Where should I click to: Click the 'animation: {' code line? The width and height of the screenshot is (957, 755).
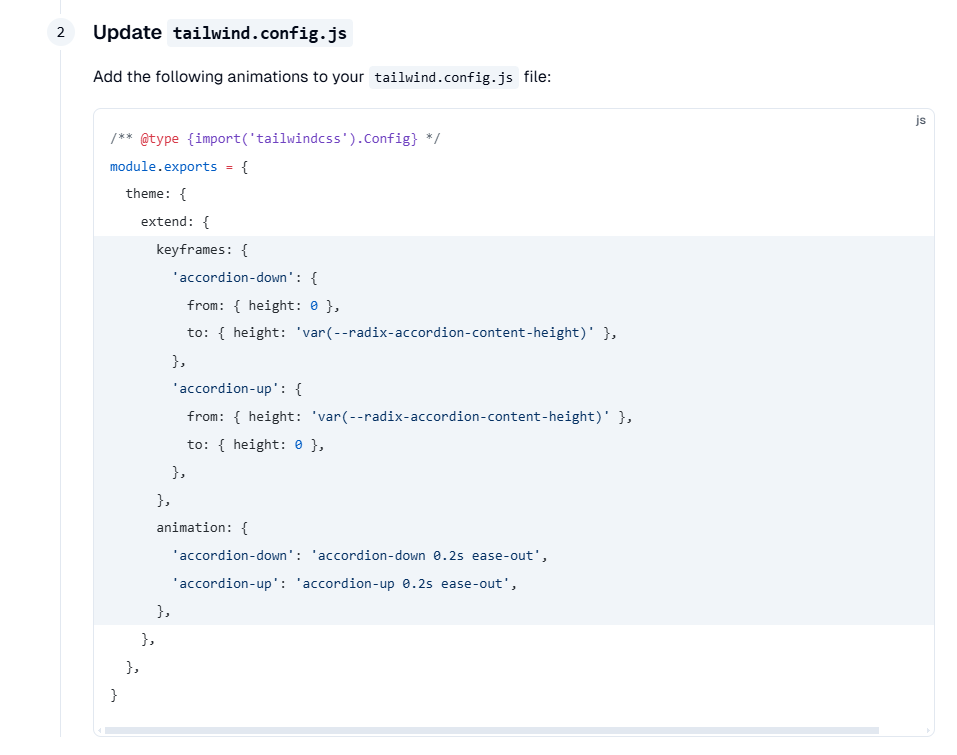(x=202, y=527)
